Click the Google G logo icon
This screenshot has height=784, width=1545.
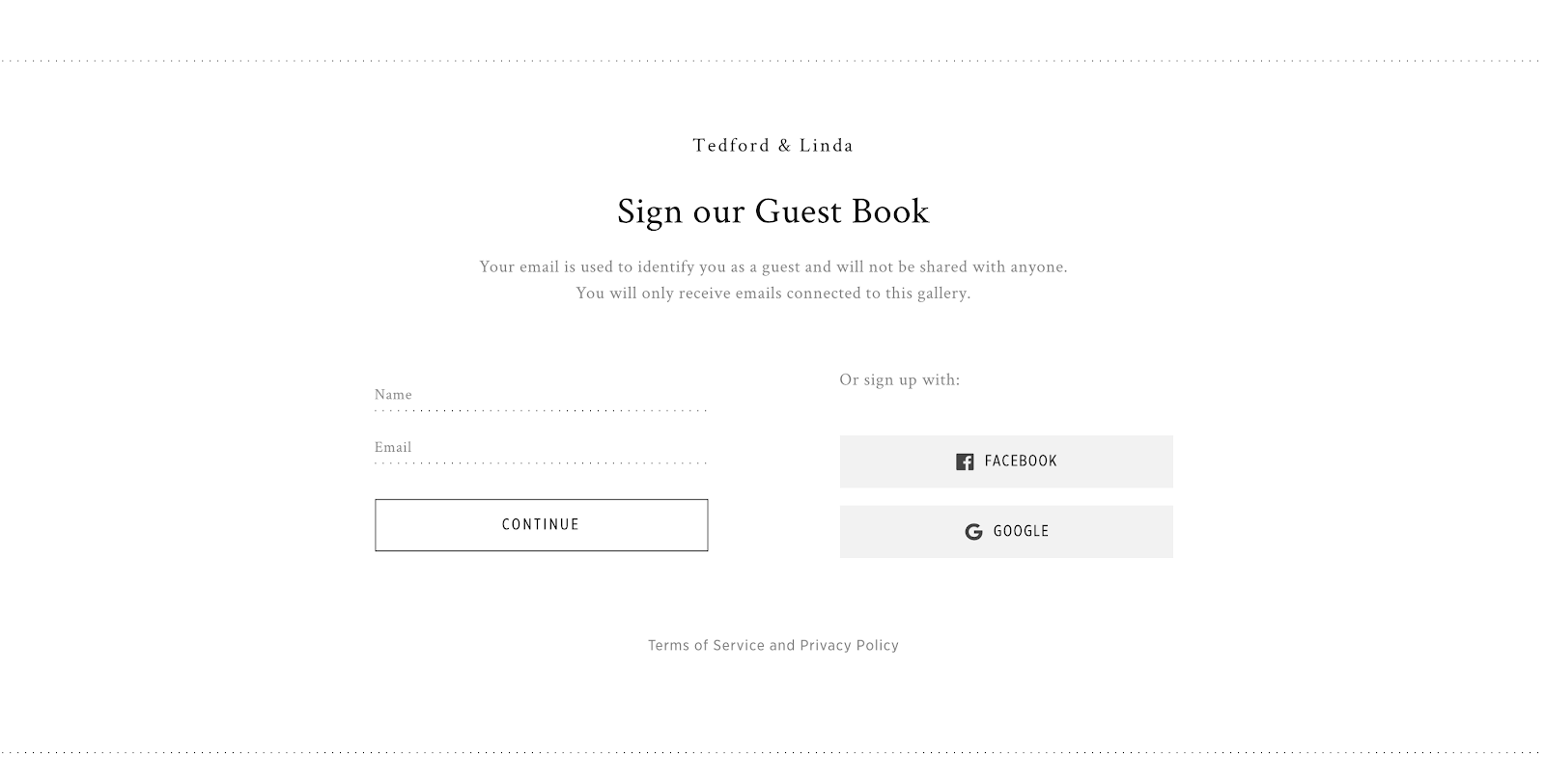[x=973, y=532]
